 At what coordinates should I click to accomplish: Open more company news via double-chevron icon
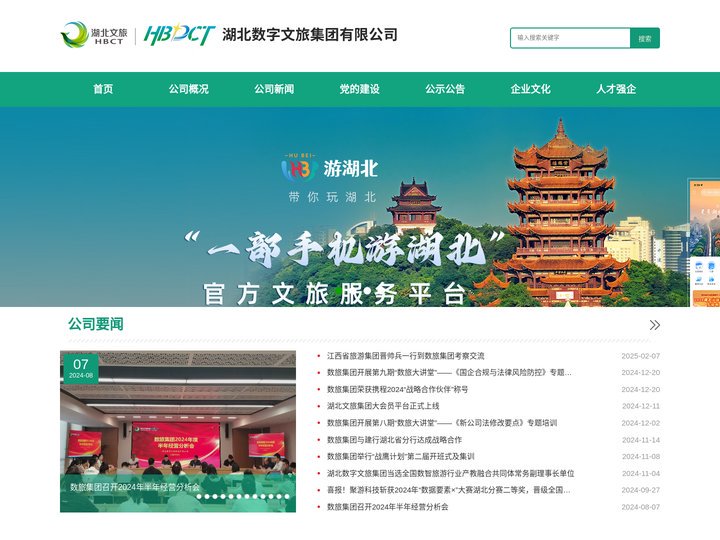[x=654, y=325]
